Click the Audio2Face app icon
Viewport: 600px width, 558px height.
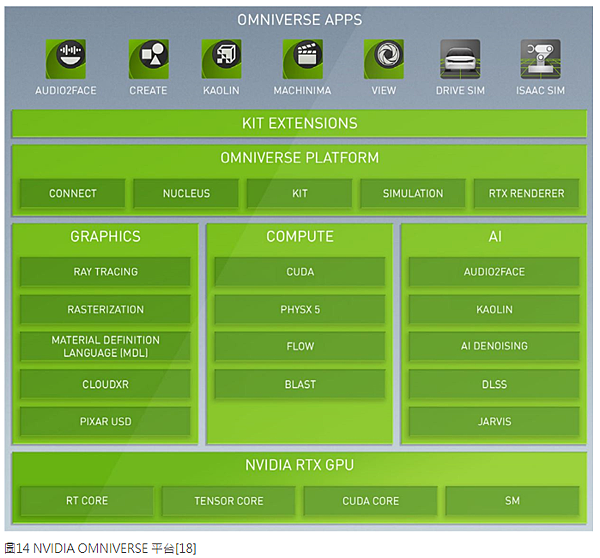(x=65, y=59)
